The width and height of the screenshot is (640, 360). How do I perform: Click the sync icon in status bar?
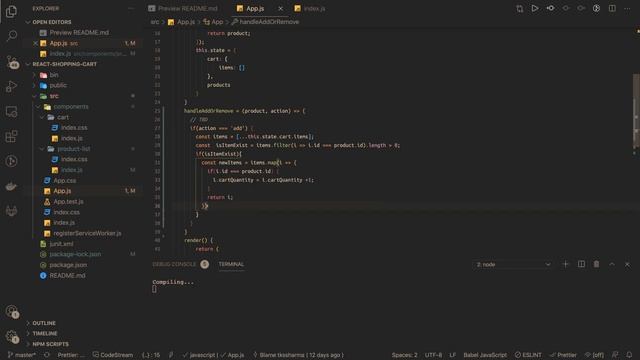(x=47, y=355)
